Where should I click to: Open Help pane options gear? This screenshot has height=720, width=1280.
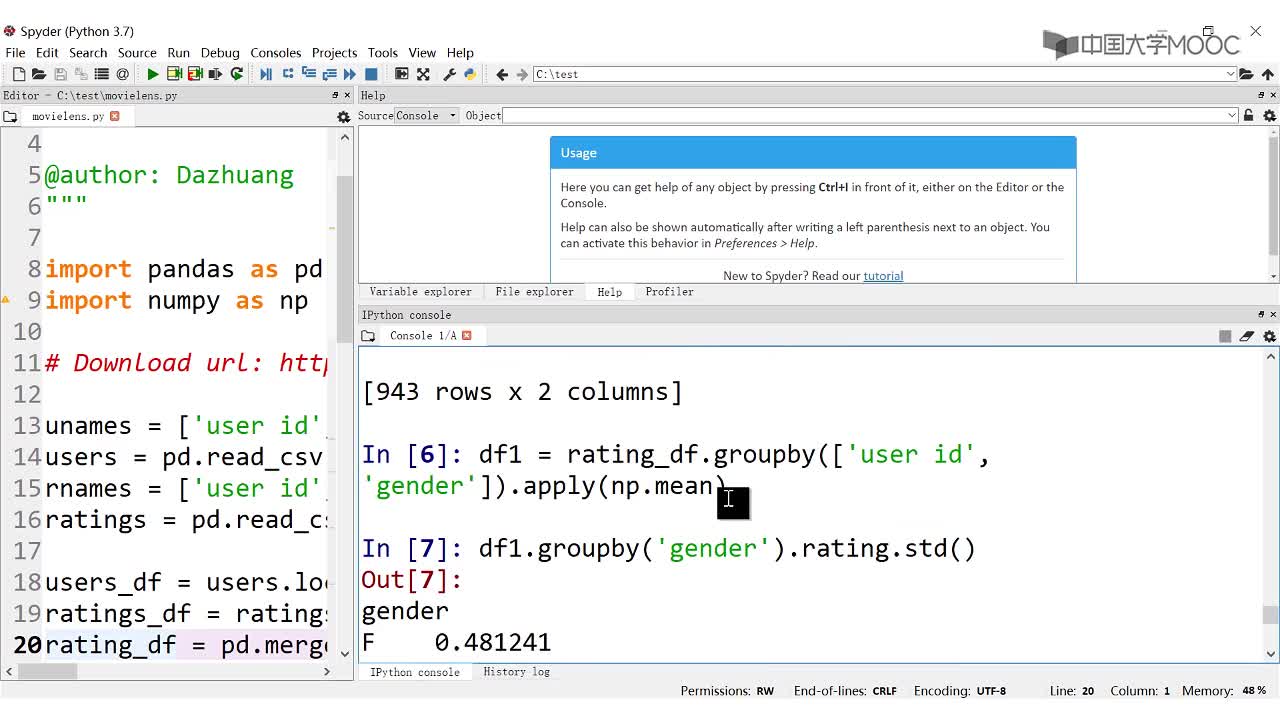click(x=1269, y=116)
